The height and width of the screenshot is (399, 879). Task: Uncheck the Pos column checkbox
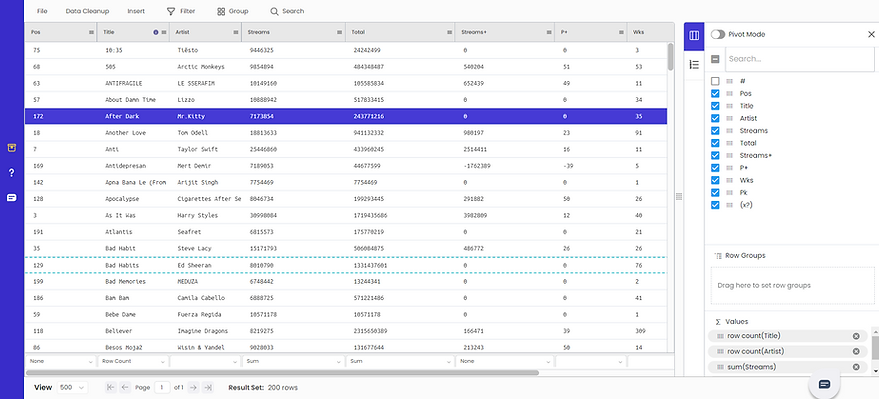point(715,94)
